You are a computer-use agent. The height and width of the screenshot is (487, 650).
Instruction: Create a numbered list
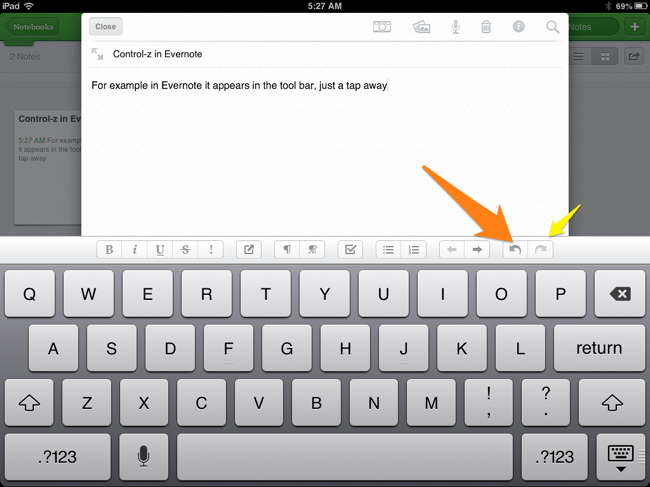414,250
